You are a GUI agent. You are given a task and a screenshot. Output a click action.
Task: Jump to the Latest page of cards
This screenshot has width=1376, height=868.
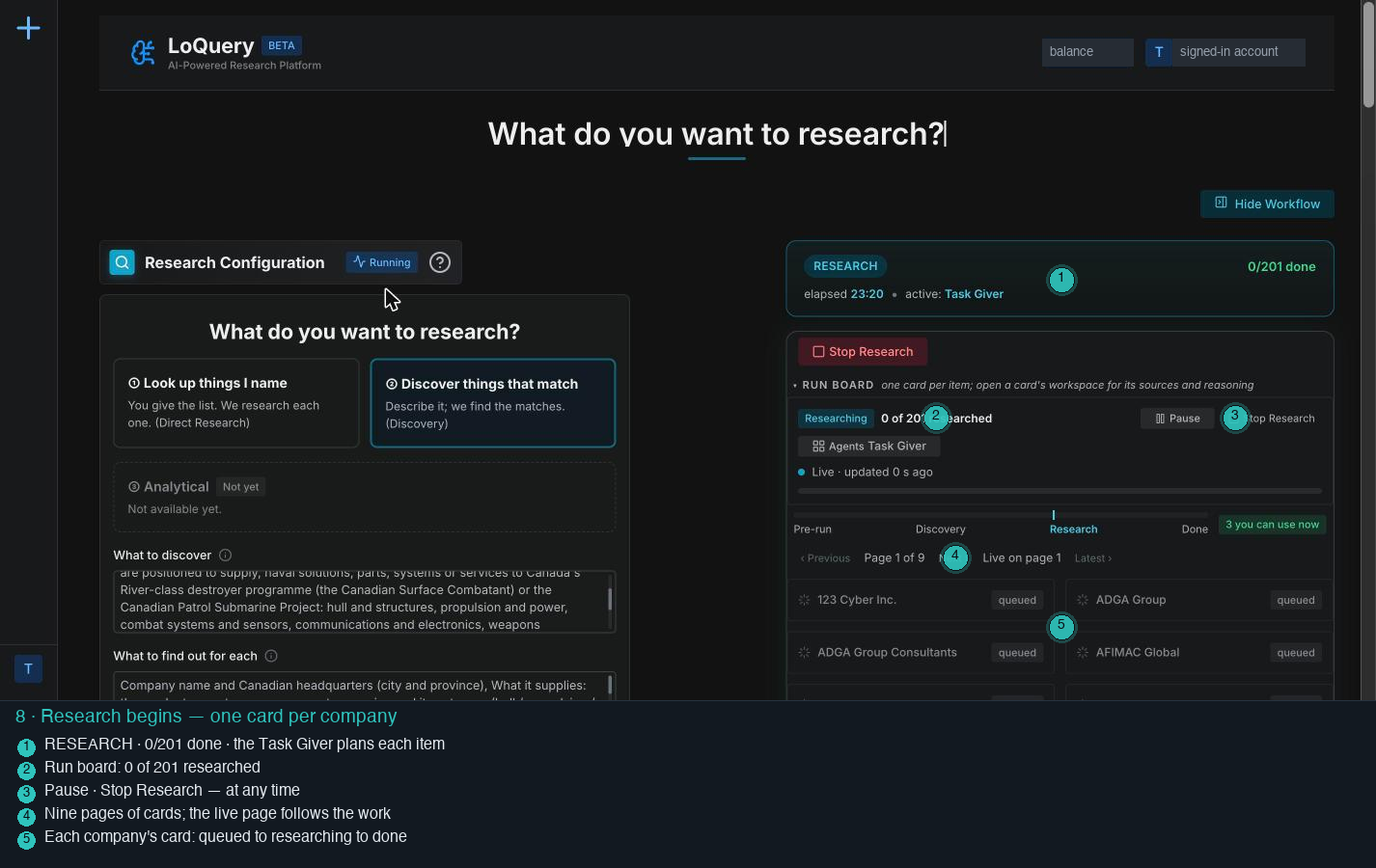click(1093, 558)
